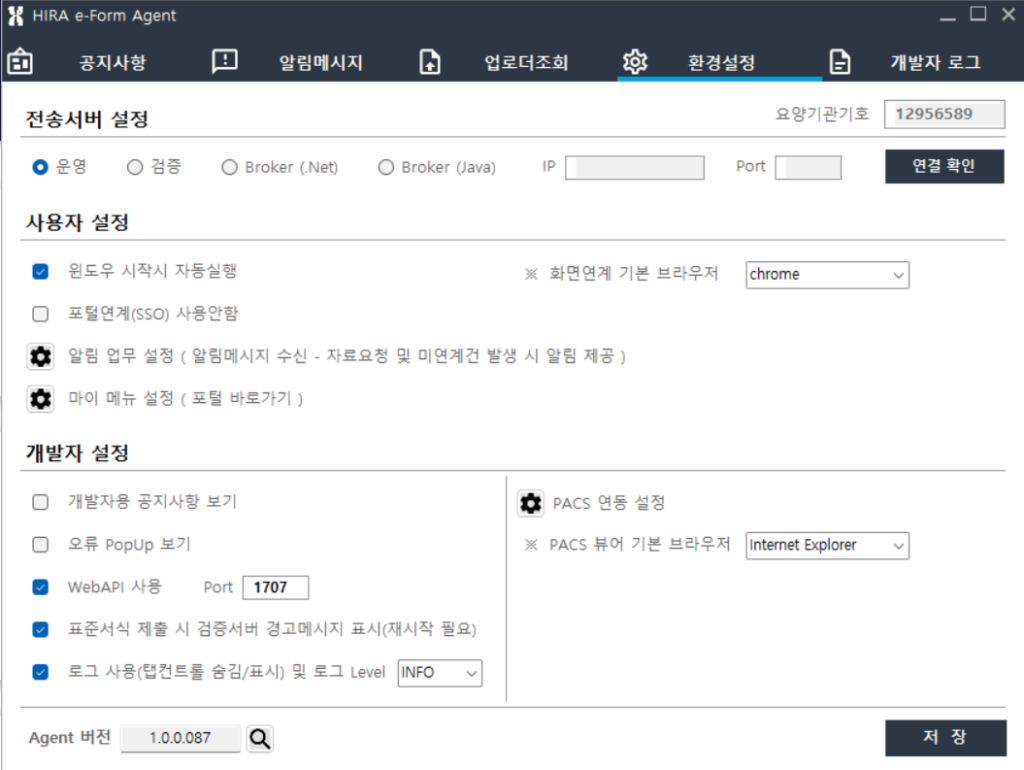The width and height of the screenshot is (1024, 770).
Task: Enable 포털연계(SSO) 사용안함 checkbox
Action: pyautogui.click(x=41, y=314)
